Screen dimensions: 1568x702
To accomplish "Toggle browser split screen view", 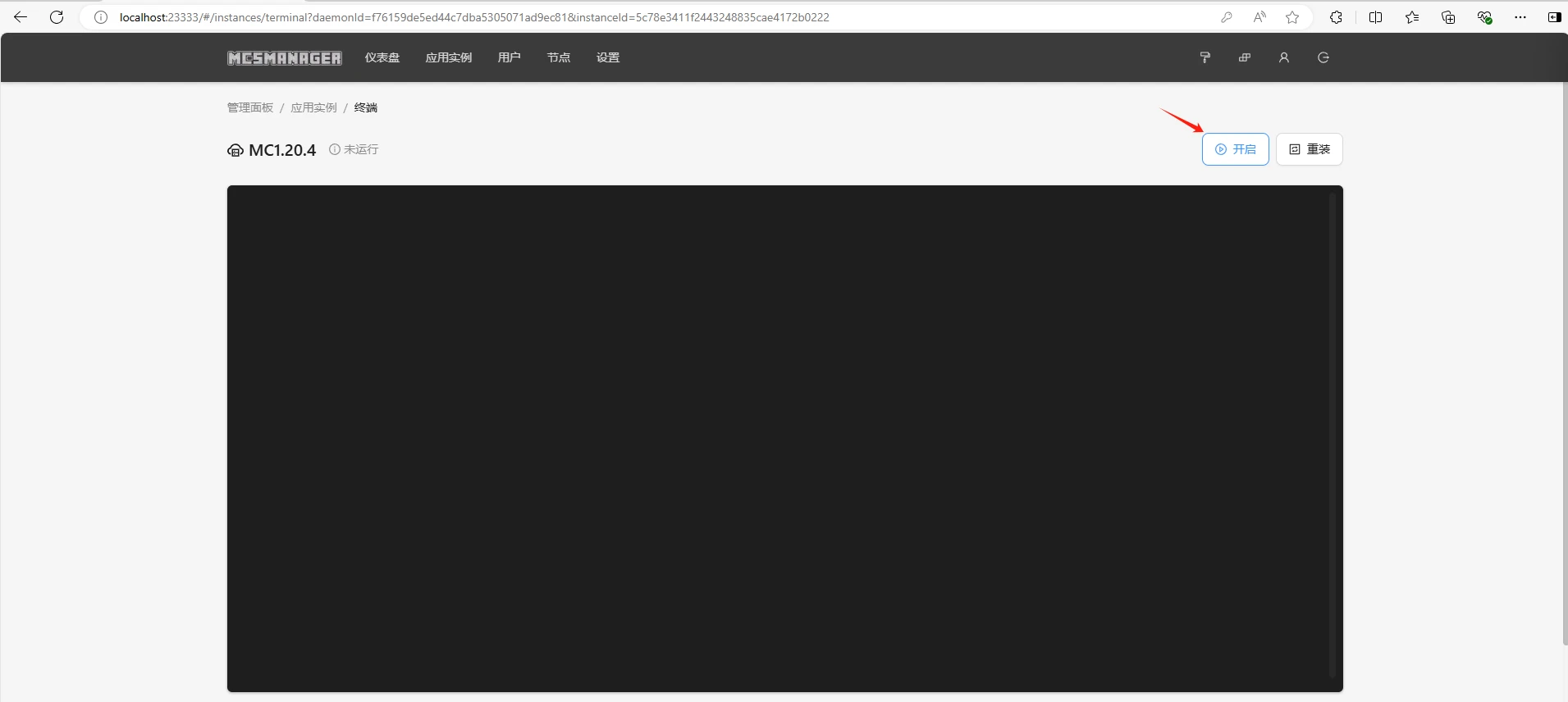I will pyautogui.click(x=1375, y=17).
